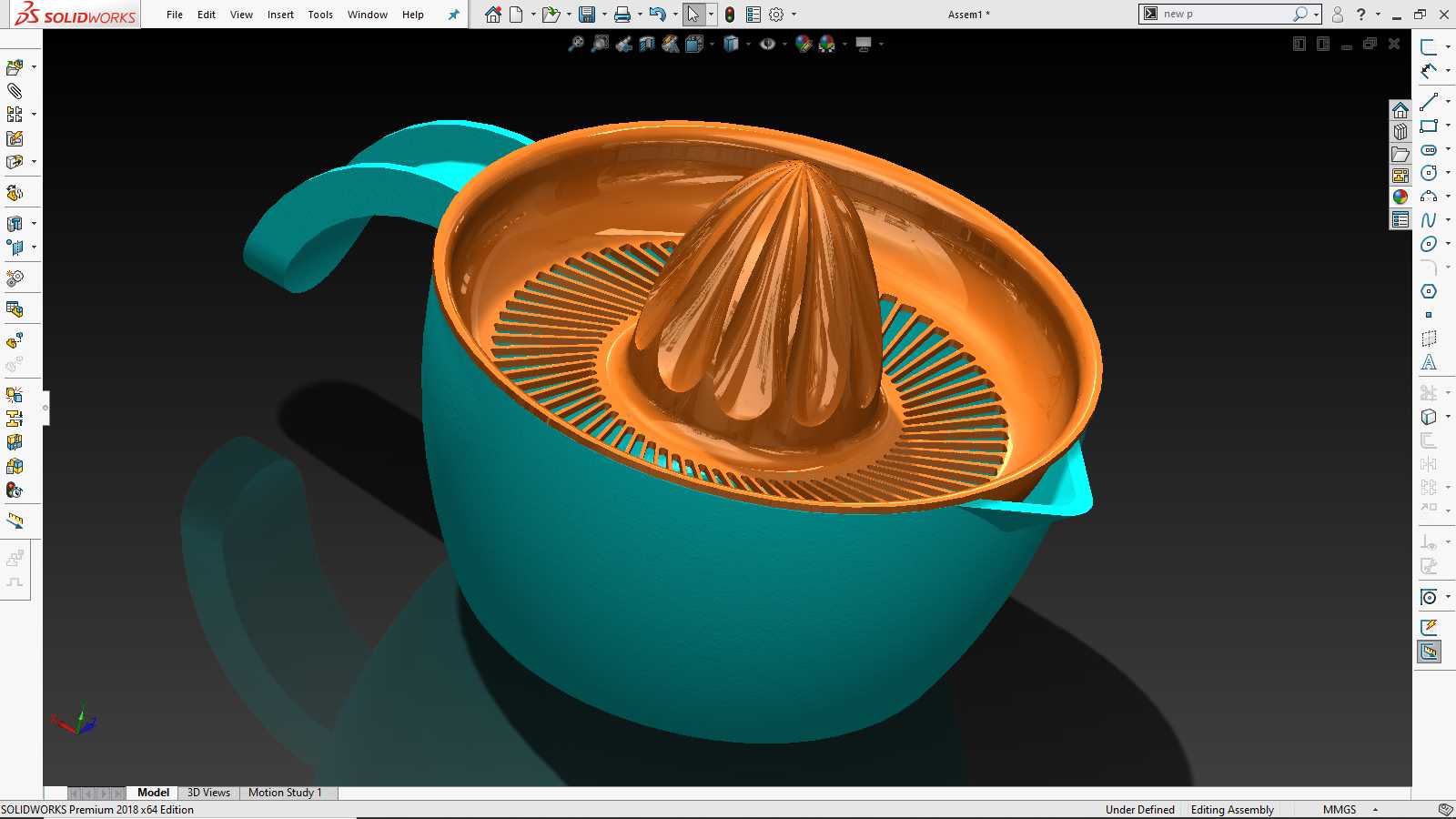Open Smart Fasteners icon

click(15, 138)
